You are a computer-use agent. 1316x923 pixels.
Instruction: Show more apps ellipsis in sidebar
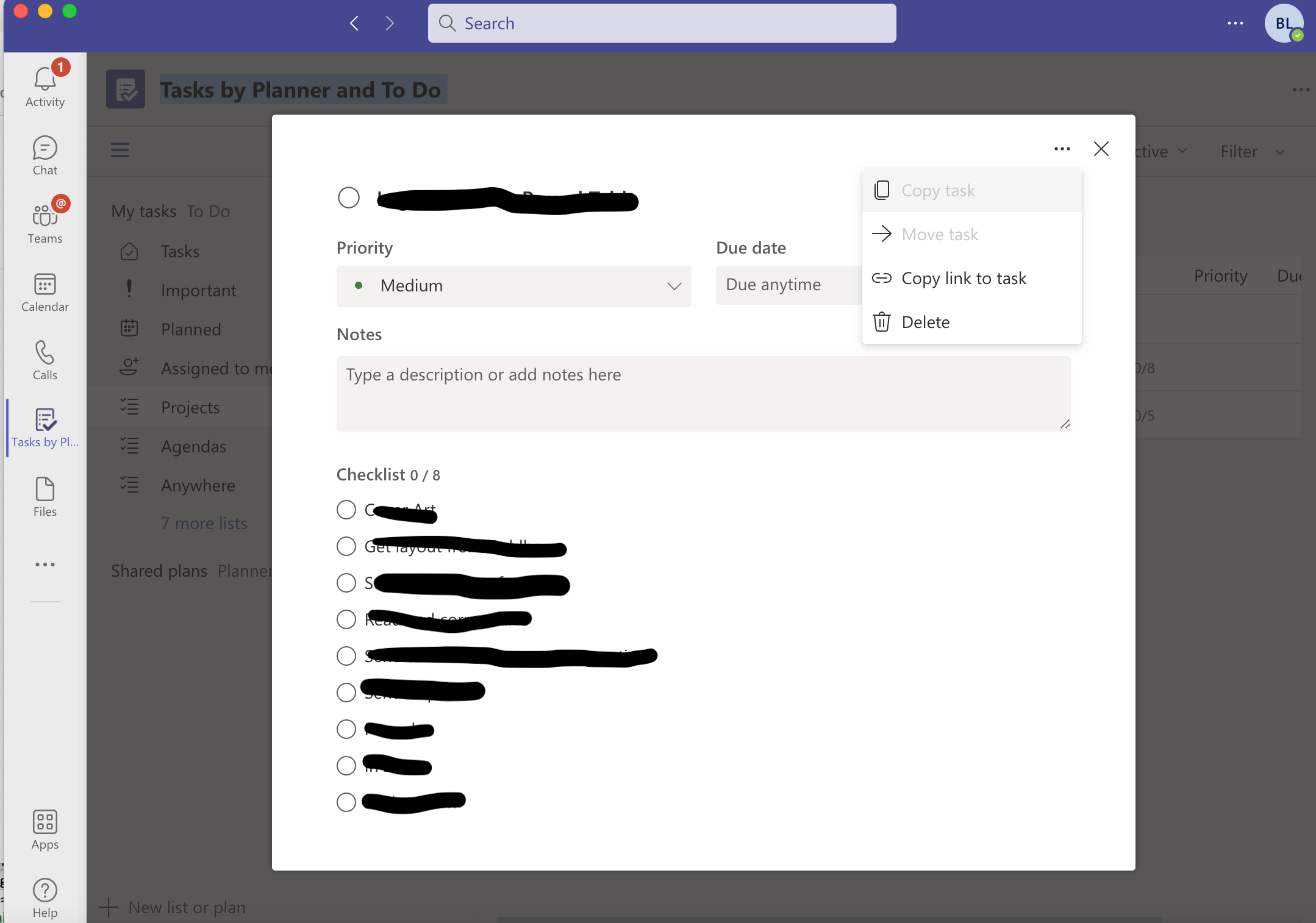click(x=45, y=565)
